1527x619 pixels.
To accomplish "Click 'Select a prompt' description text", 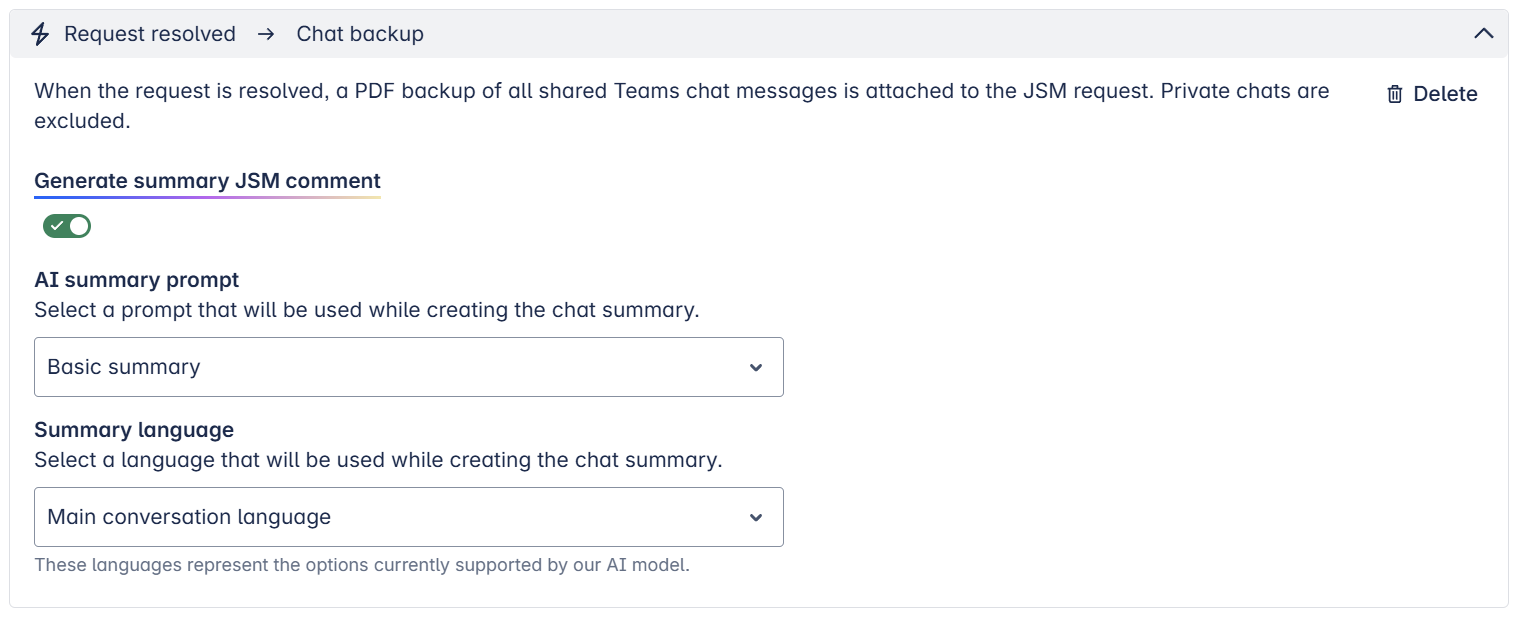I will (366, 310).
